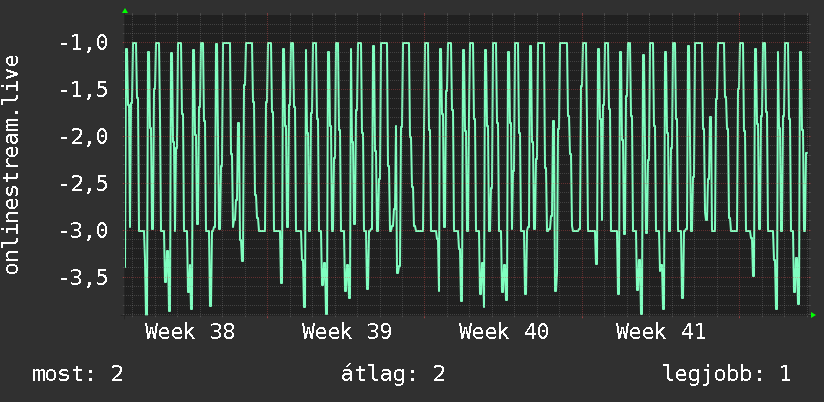
Task: Select the -3,5 y-axis value
Action: [84, 277]
